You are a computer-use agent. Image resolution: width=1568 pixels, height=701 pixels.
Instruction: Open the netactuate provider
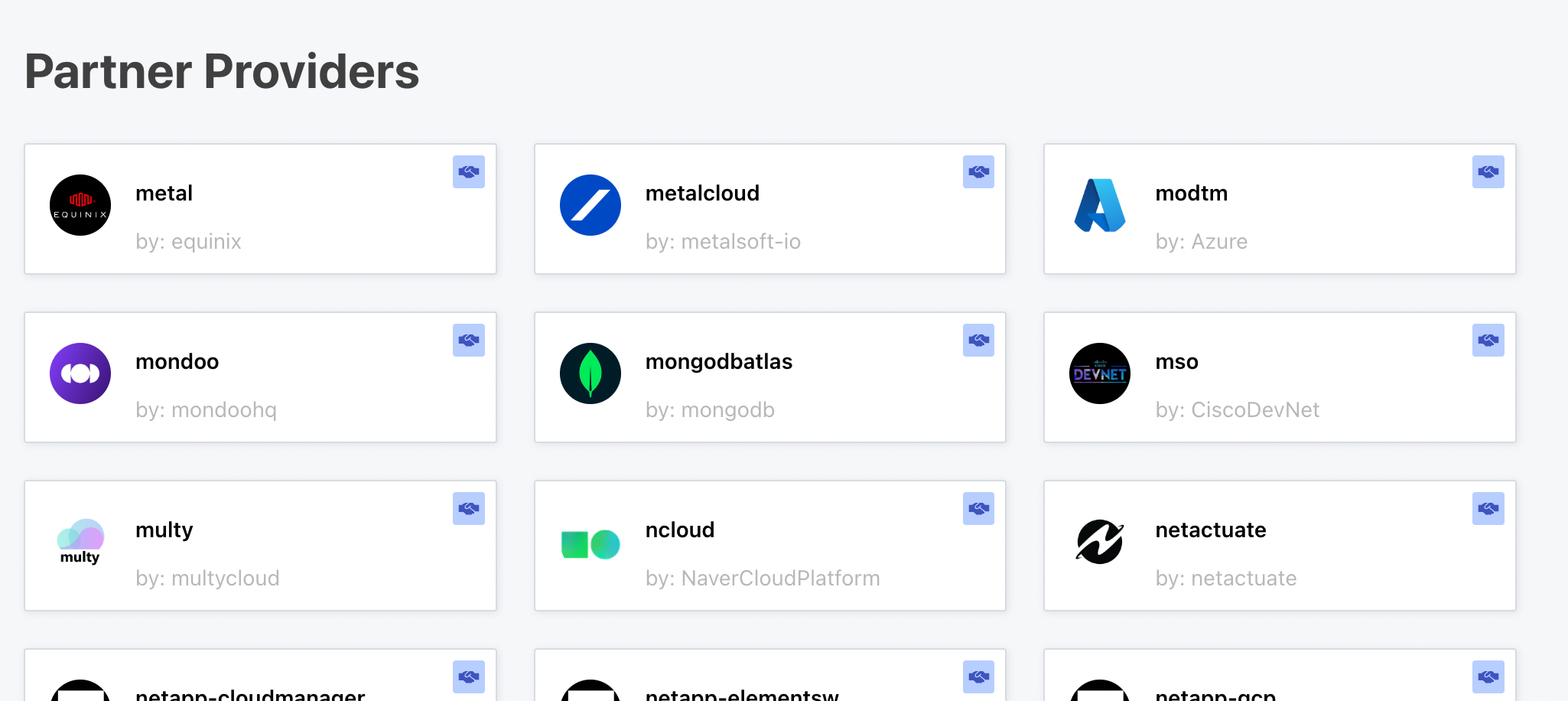click(1280, 546)
